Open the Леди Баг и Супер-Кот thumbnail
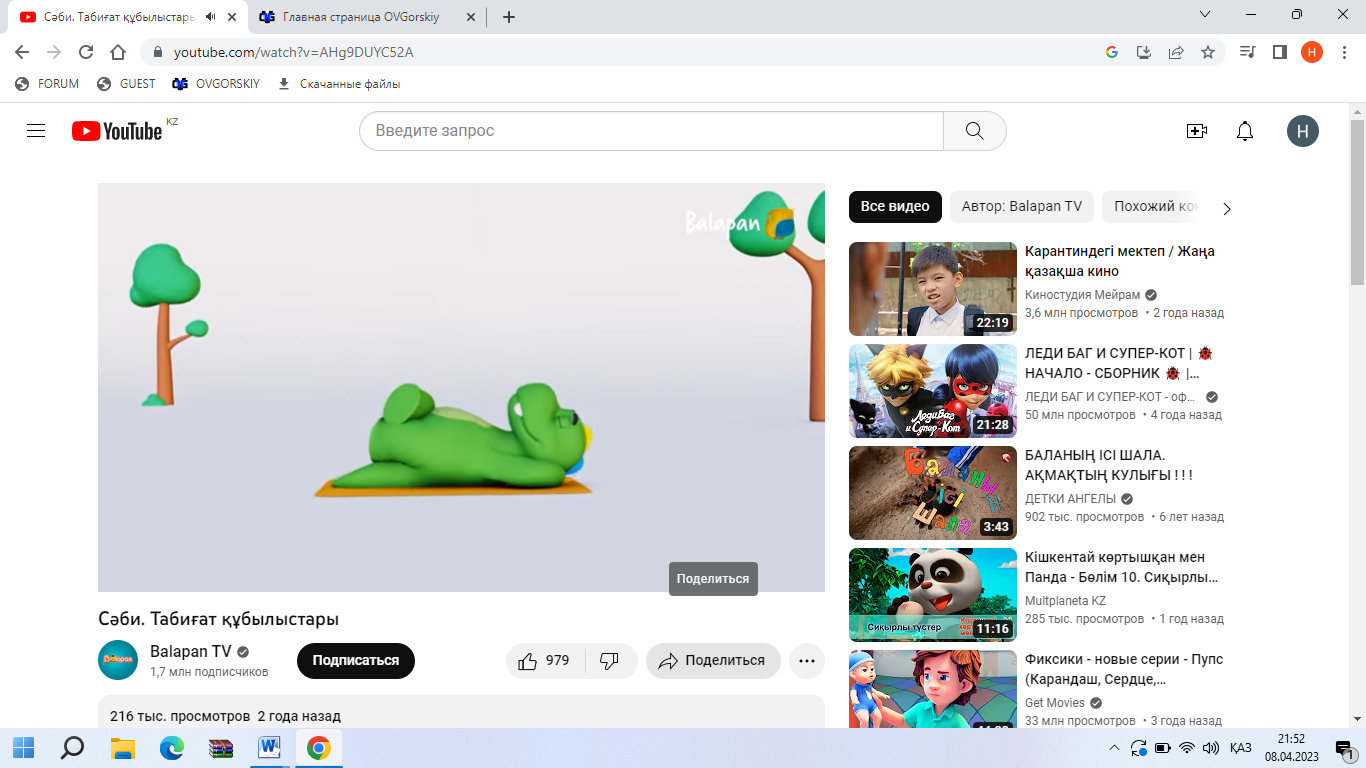Viewport: 1366px width, 768px height. coord(933,391)
